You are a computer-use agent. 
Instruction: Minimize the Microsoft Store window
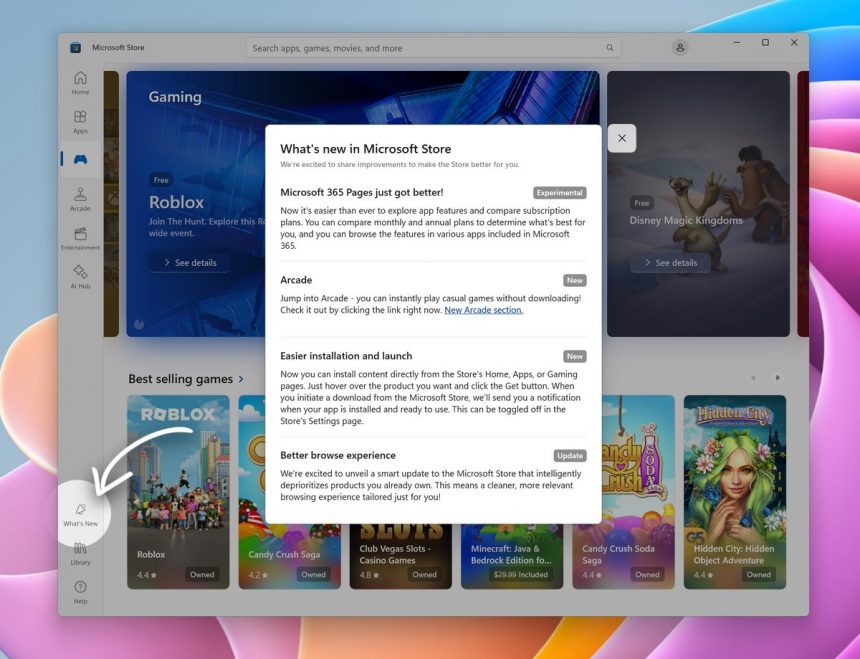point(737,43)
